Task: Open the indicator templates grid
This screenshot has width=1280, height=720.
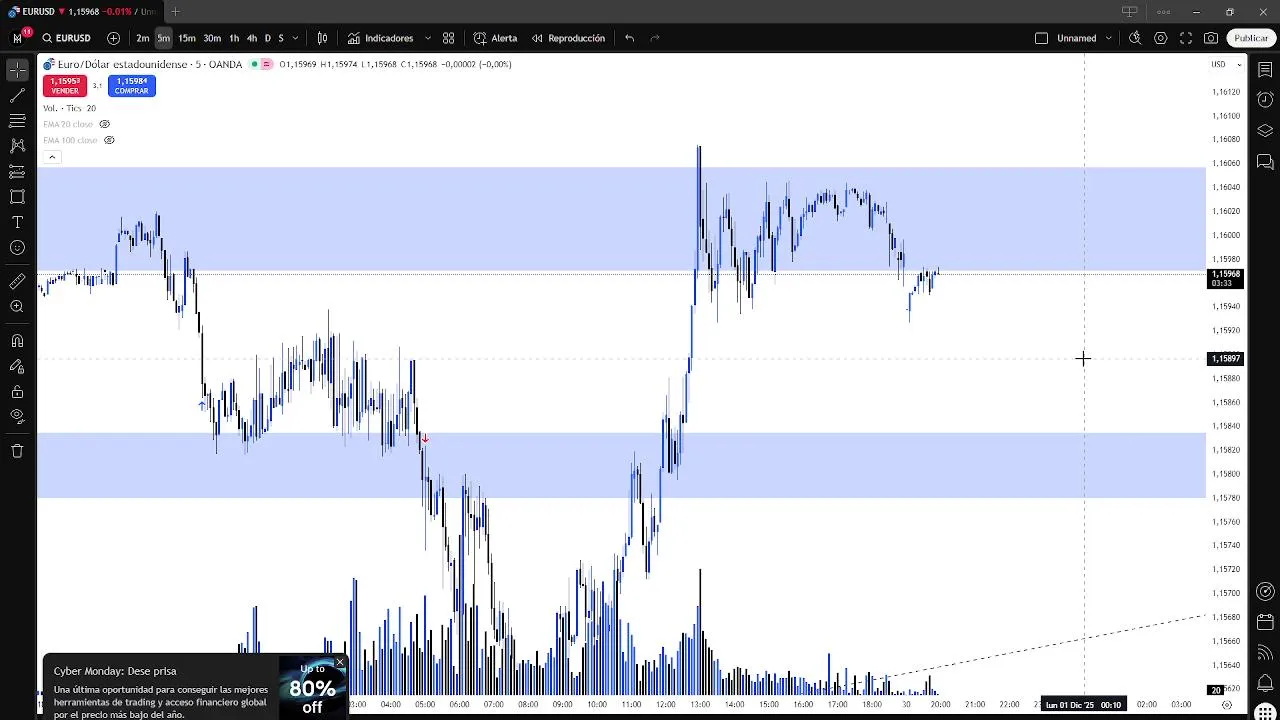Action: [x=448, y=38]
